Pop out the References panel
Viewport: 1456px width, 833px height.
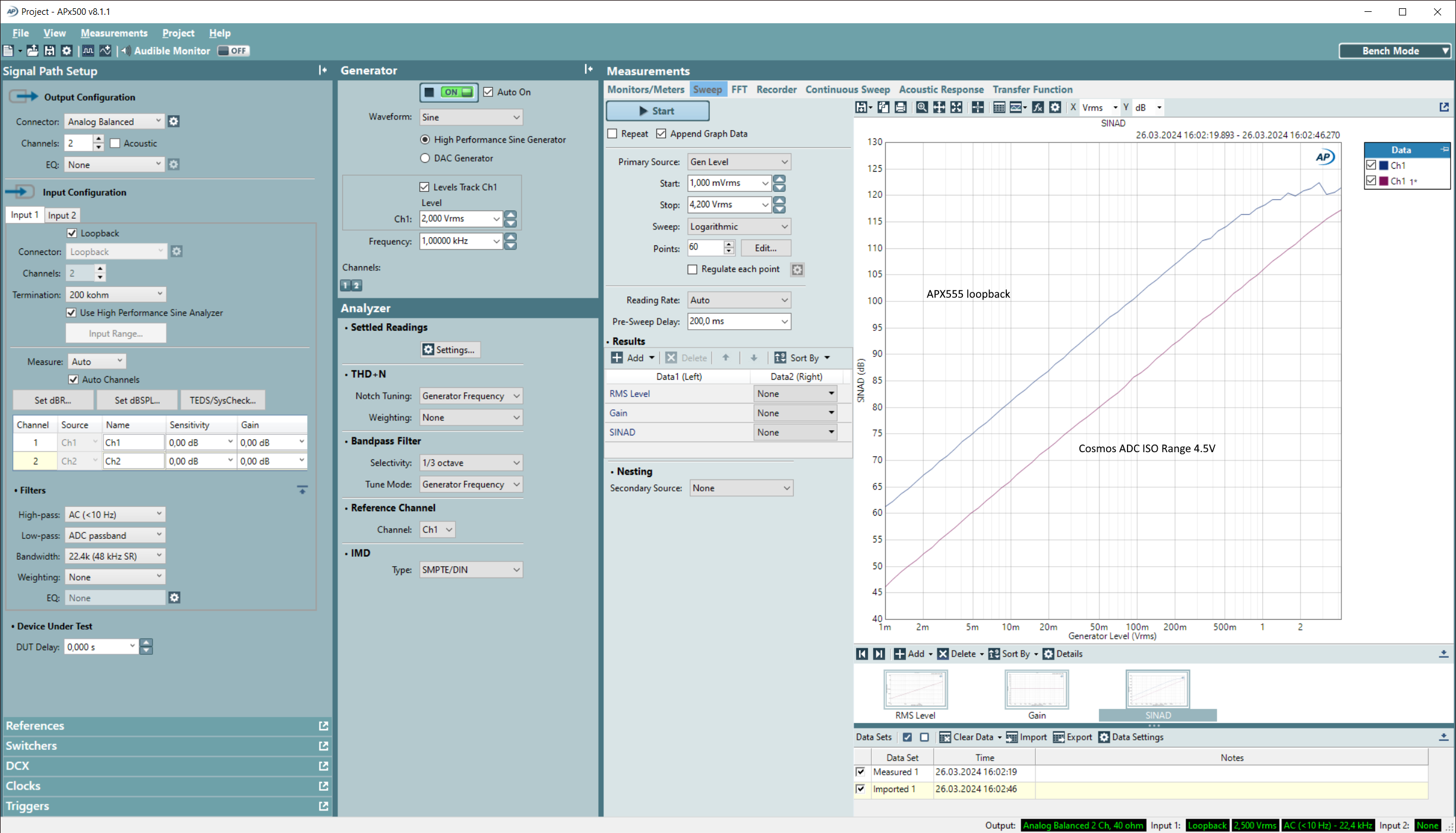coord(324,726)
